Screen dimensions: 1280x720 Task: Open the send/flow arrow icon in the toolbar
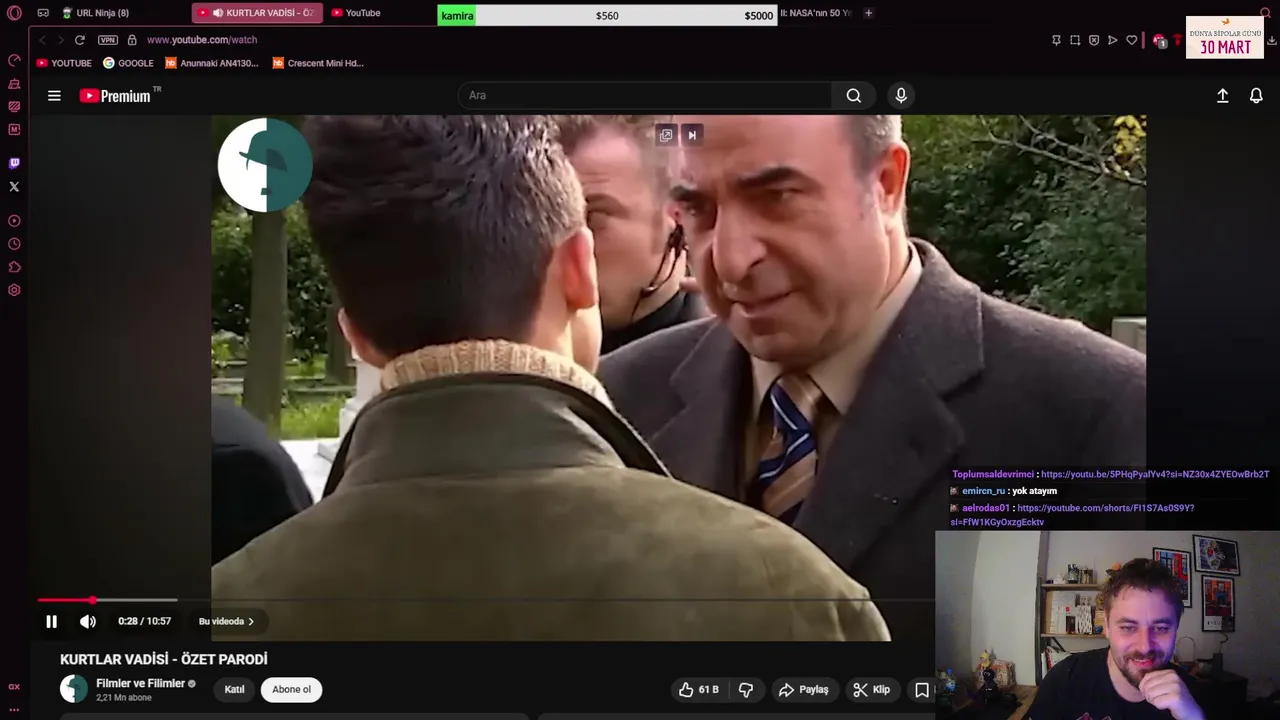pyautogui.click(x=1112, y=40)
